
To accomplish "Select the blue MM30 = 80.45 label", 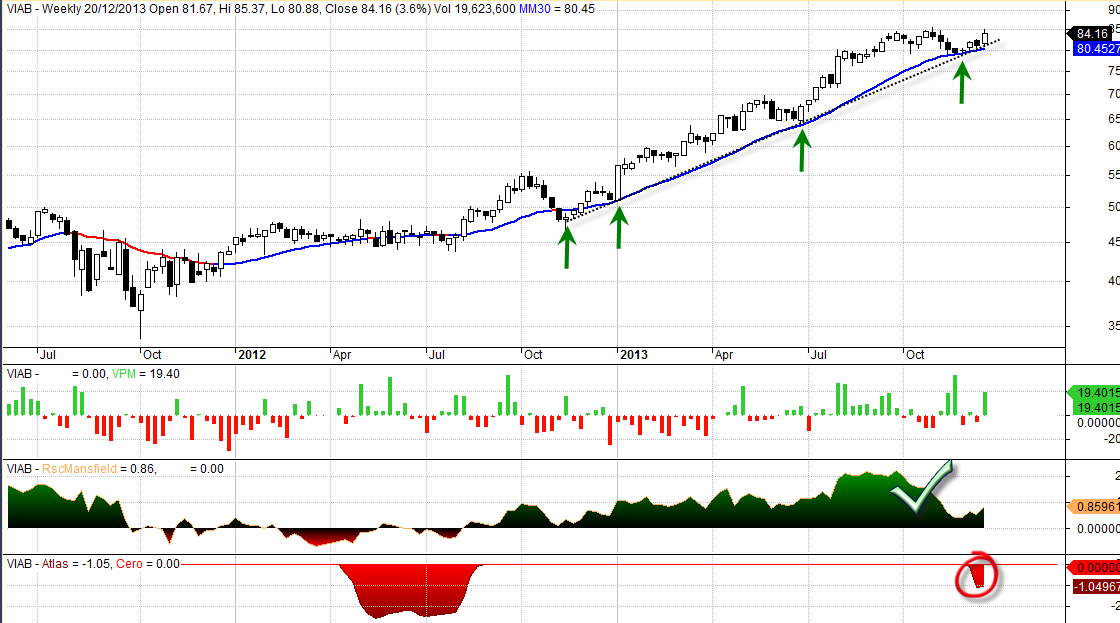I will click(556, 9).
